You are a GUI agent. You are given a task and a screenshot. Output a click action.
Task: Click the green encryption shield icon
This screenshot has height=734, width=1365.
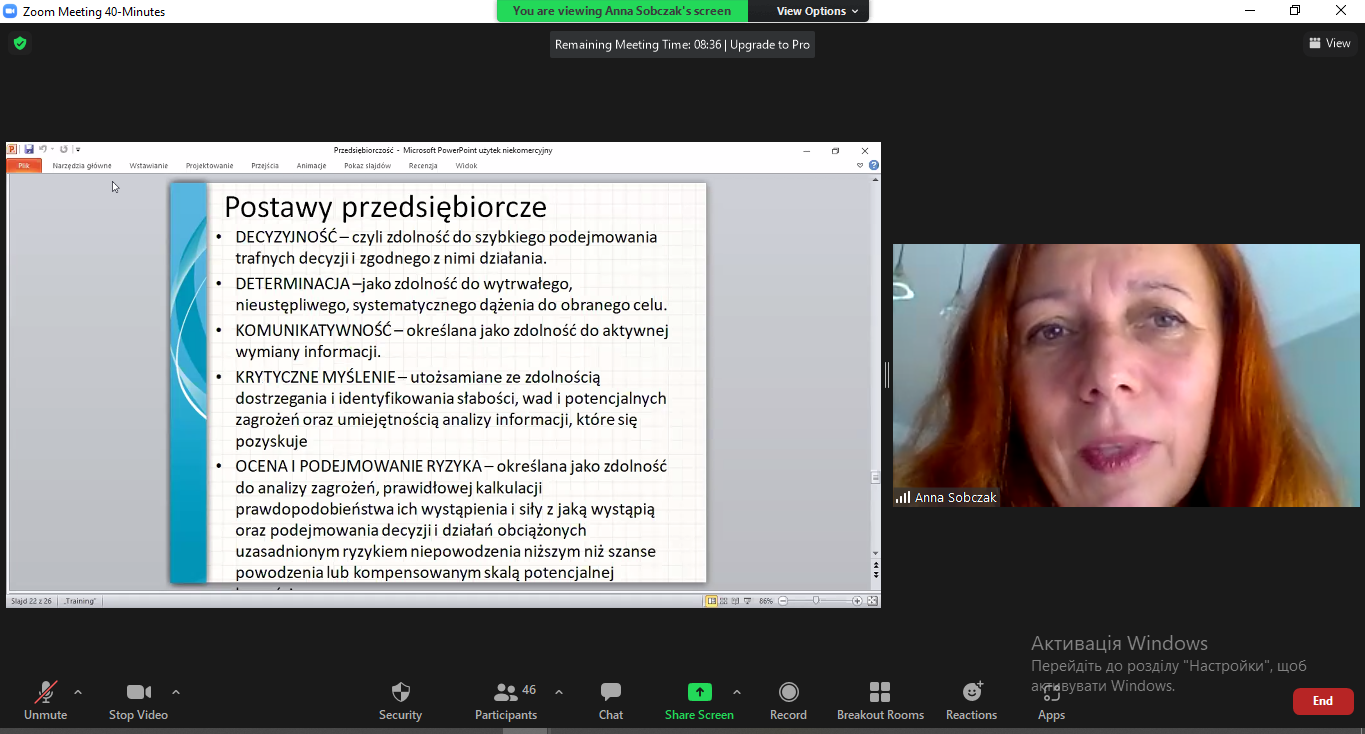point(19,43)
